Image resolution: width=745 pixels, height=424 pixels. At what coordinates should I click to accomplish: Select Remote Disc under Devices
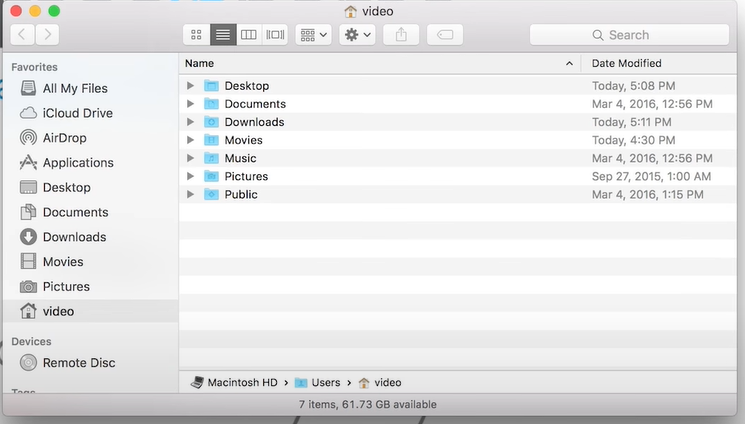coord(78,363)
